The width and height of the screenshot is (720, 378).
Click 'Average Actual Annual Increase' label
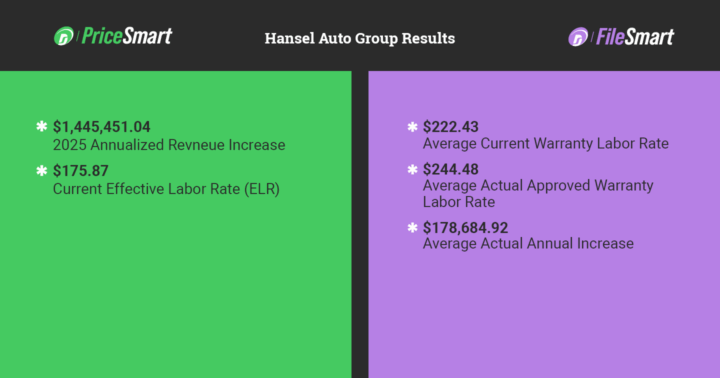528,243
